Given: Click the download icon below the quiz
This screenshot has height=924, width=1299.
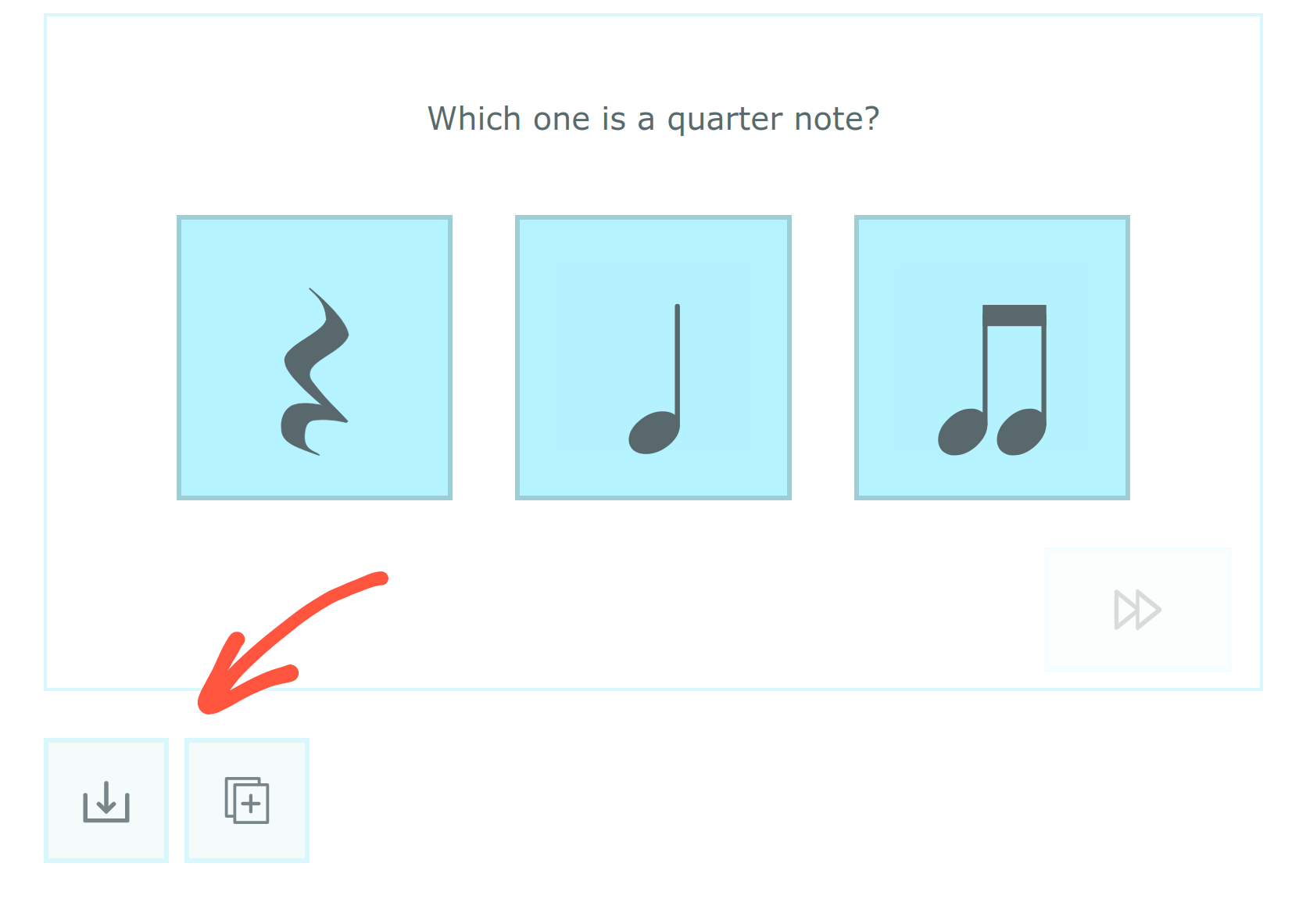Looking at the screenshot, I should coord(106,800).
